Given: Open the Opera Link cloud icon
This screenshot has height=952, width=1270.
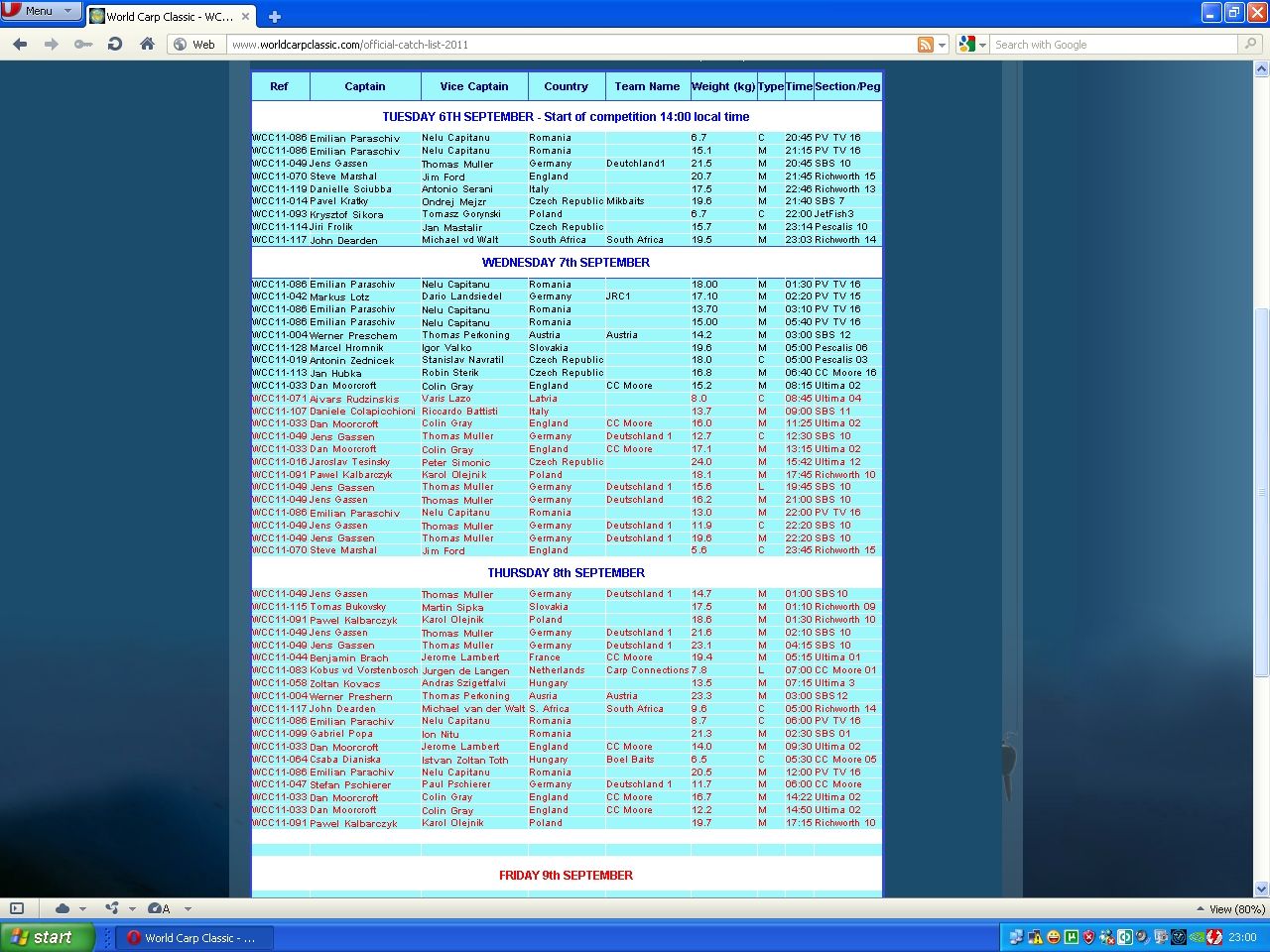Looking at the screenshot, I should tap(63, 908).
